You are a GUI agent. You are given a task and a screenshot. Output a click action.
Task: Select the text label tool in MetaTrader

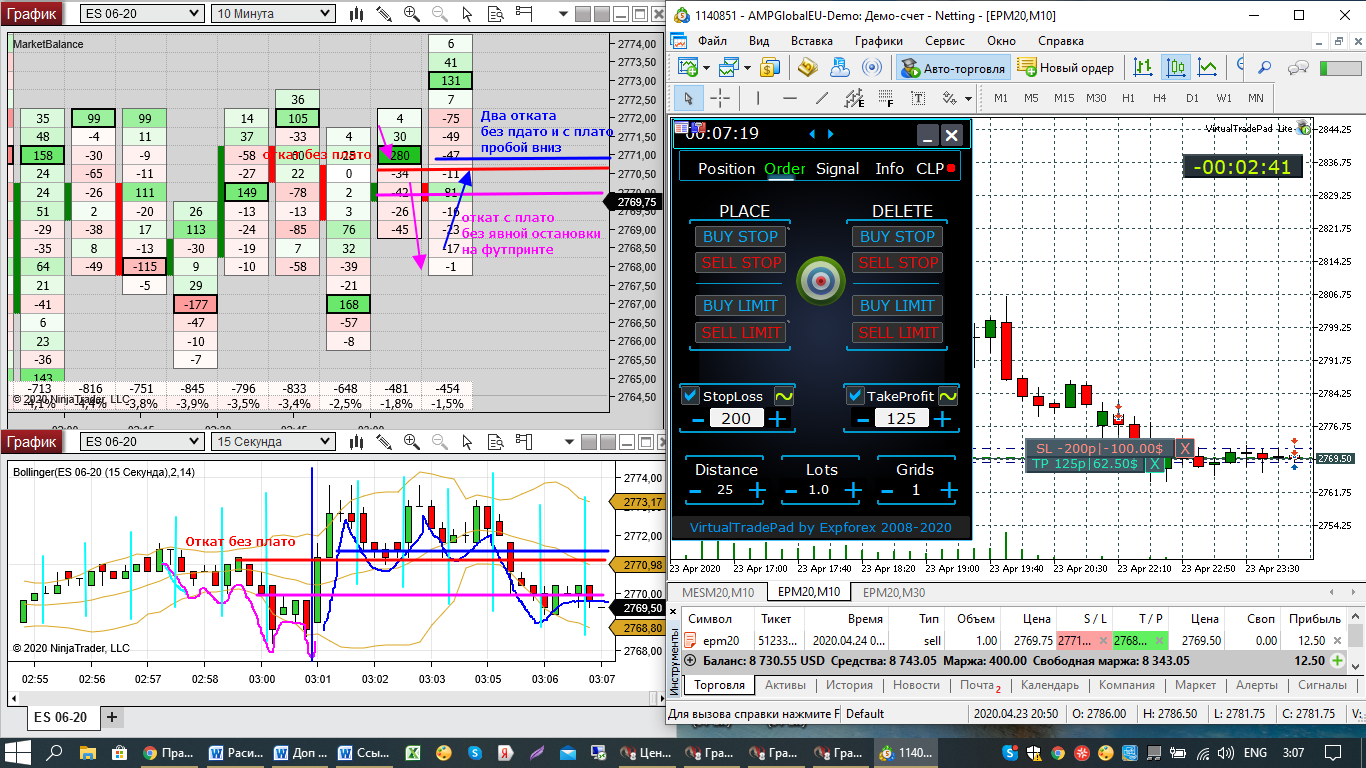(x=918, y=98)
